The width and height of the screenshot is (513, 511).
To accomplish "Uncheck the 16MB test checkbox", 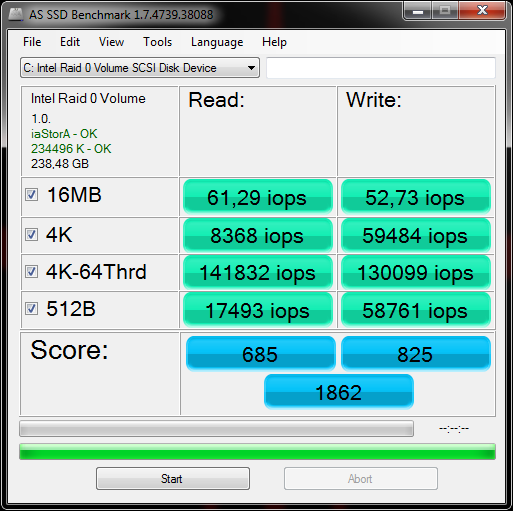I will [x=31, y=195].
